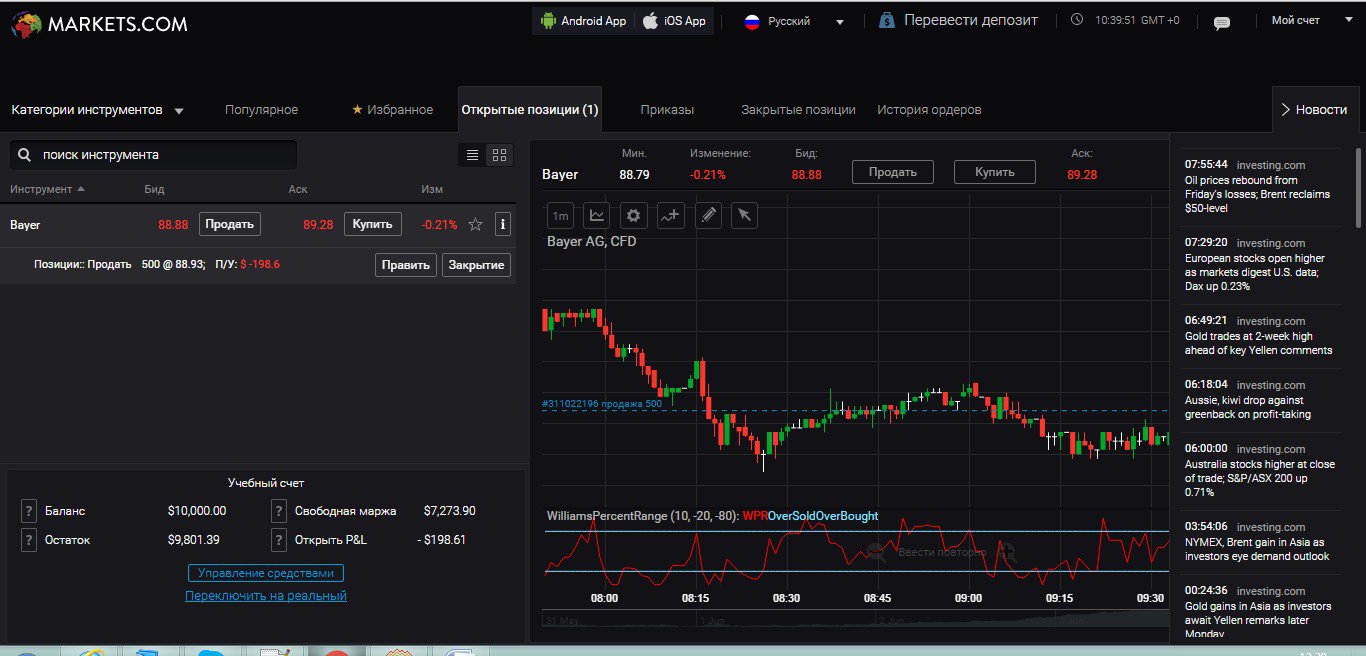Focus the поиск инструмента search field
Image resolution: width=1366 pixels, height=656 pixels.
click(153, 155)
